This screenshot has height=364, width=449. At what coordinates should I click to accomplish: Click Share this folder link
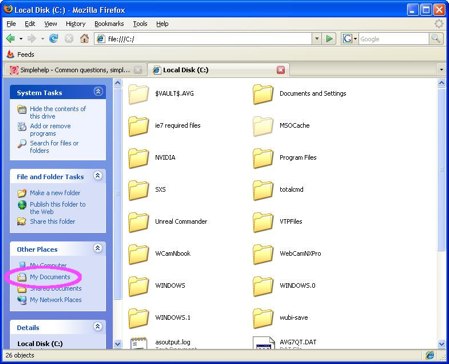click(x=52, y=221)
